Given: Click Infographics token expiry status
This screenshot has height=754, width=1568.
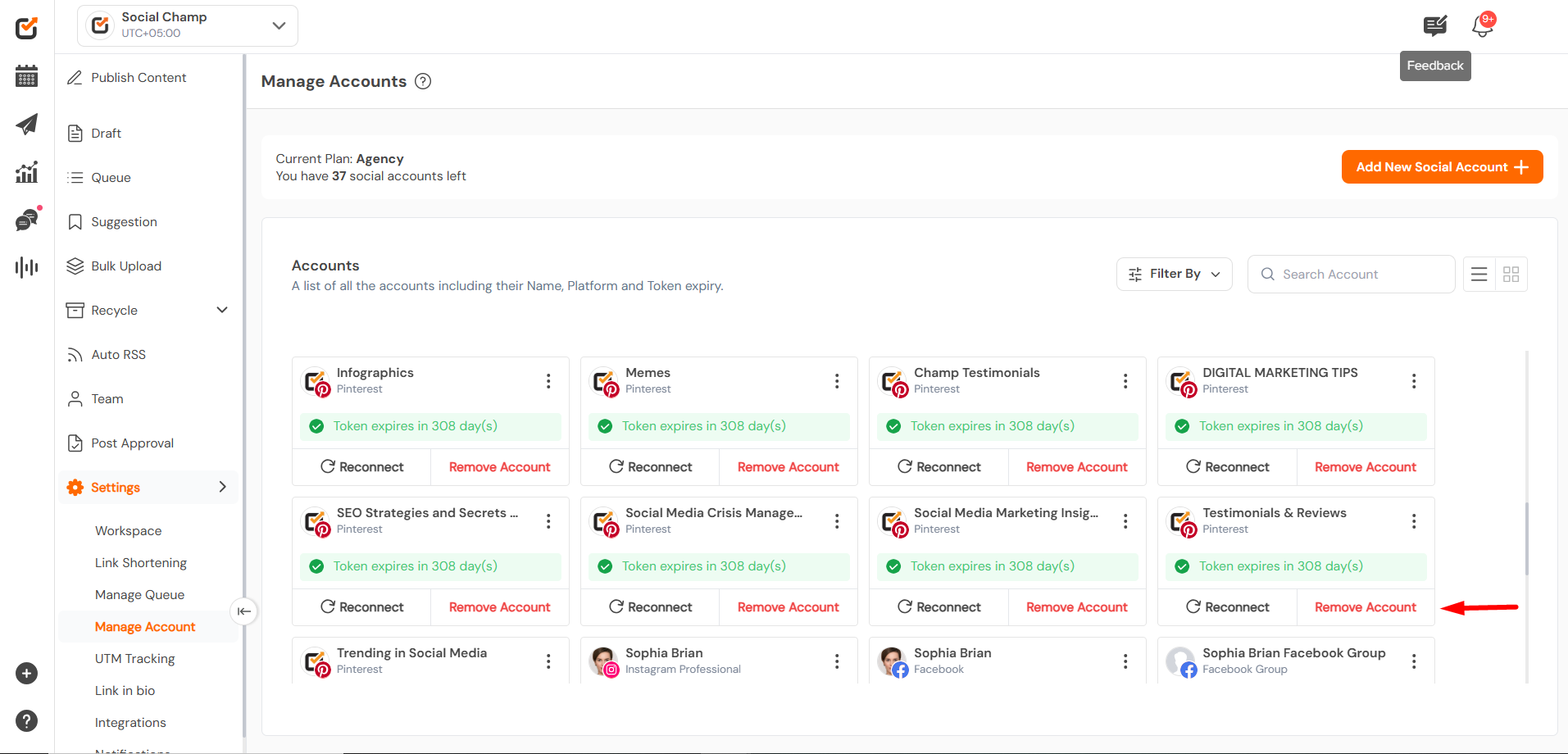Looking at the screenshot, I should pyautogui.click(x=430, y=426).
